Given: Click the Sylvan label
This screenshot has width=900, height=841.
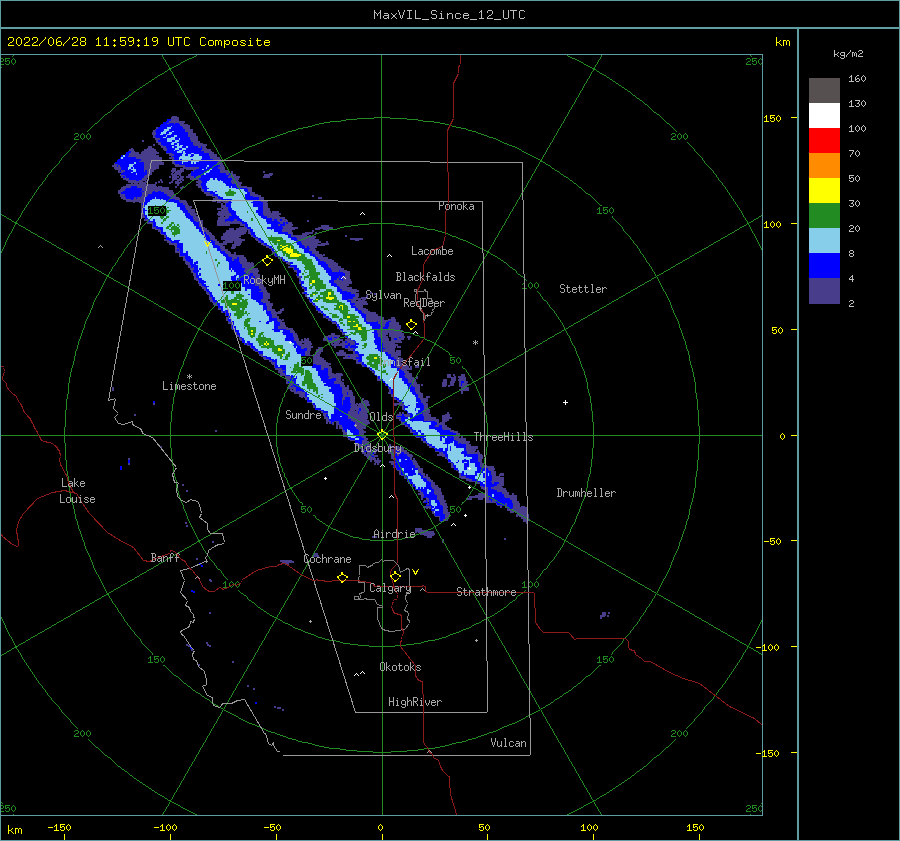Looking at the screenshot, I should click(383, 296).
